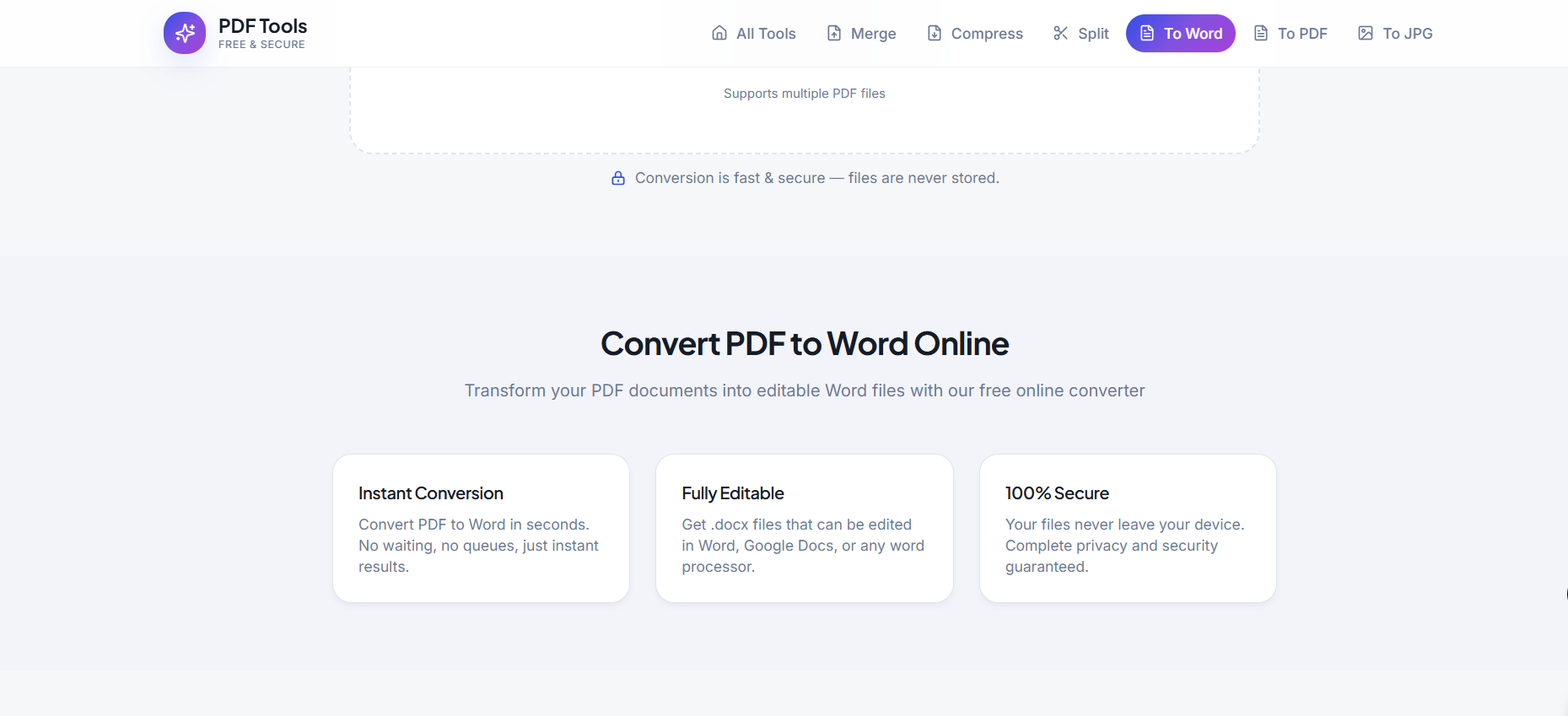
Task: Click the Compress file-arrow icon
Action: [x=935, y=33]
